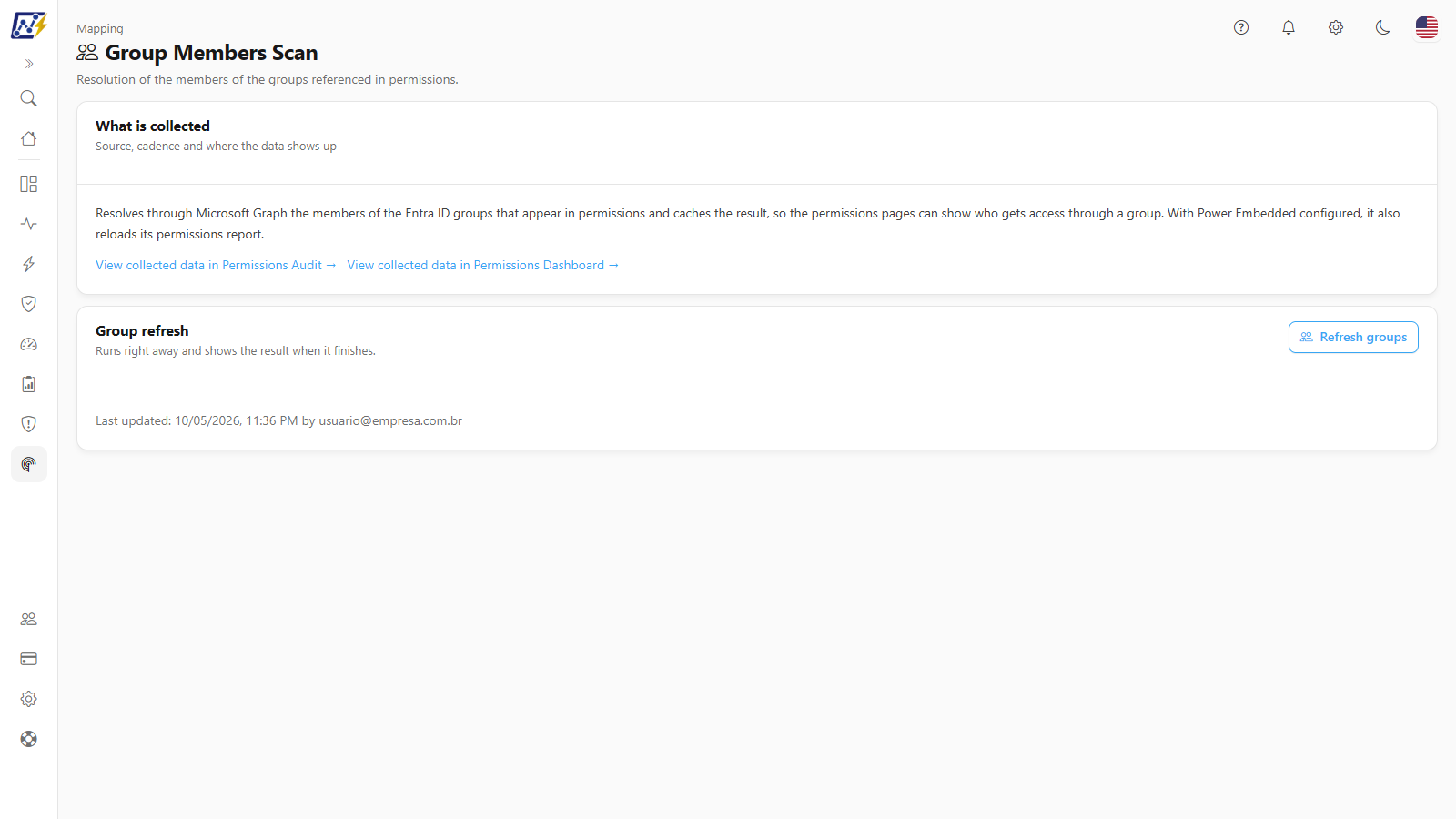
Task: Open the notifications bell
Action: coord(1289,27)
